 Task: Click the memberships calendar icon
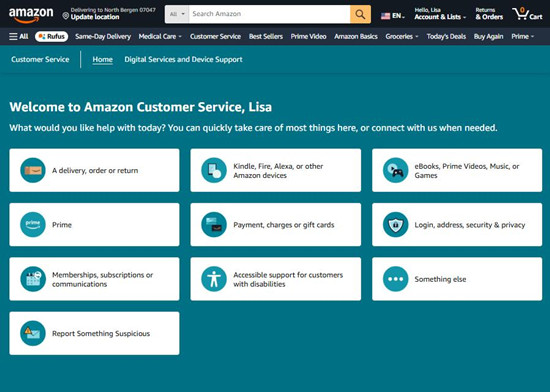tap(33, 279)
